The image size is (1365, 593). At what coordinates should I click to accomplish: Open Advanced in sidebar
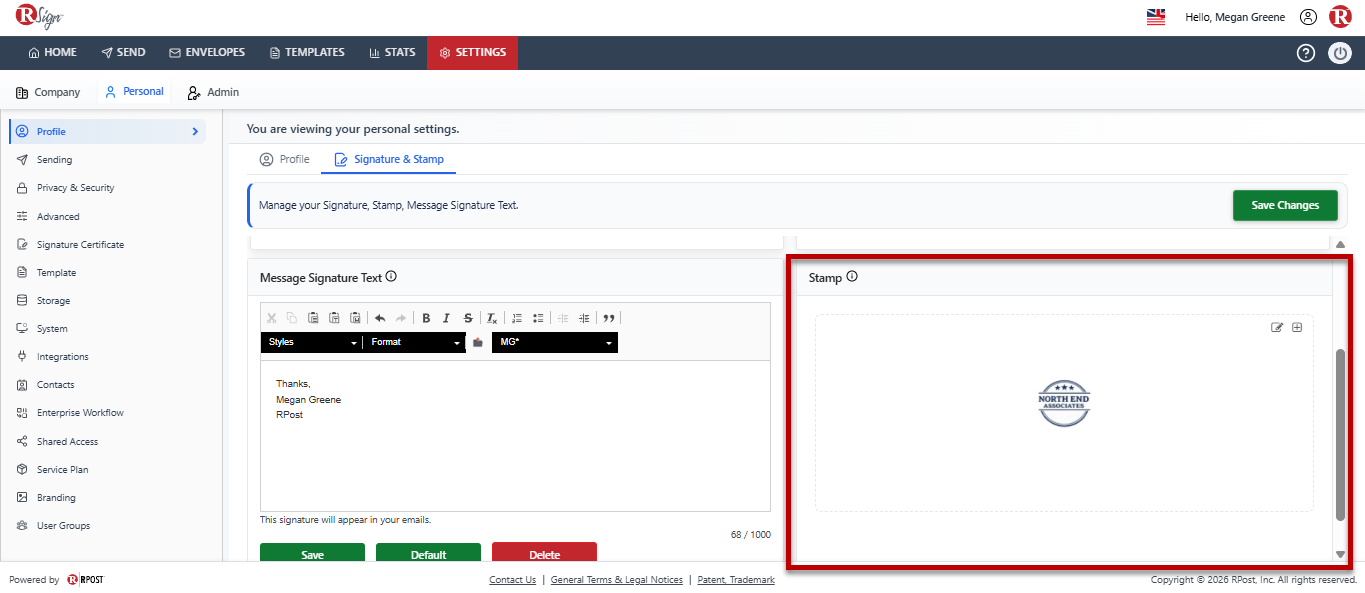(58, 217)
